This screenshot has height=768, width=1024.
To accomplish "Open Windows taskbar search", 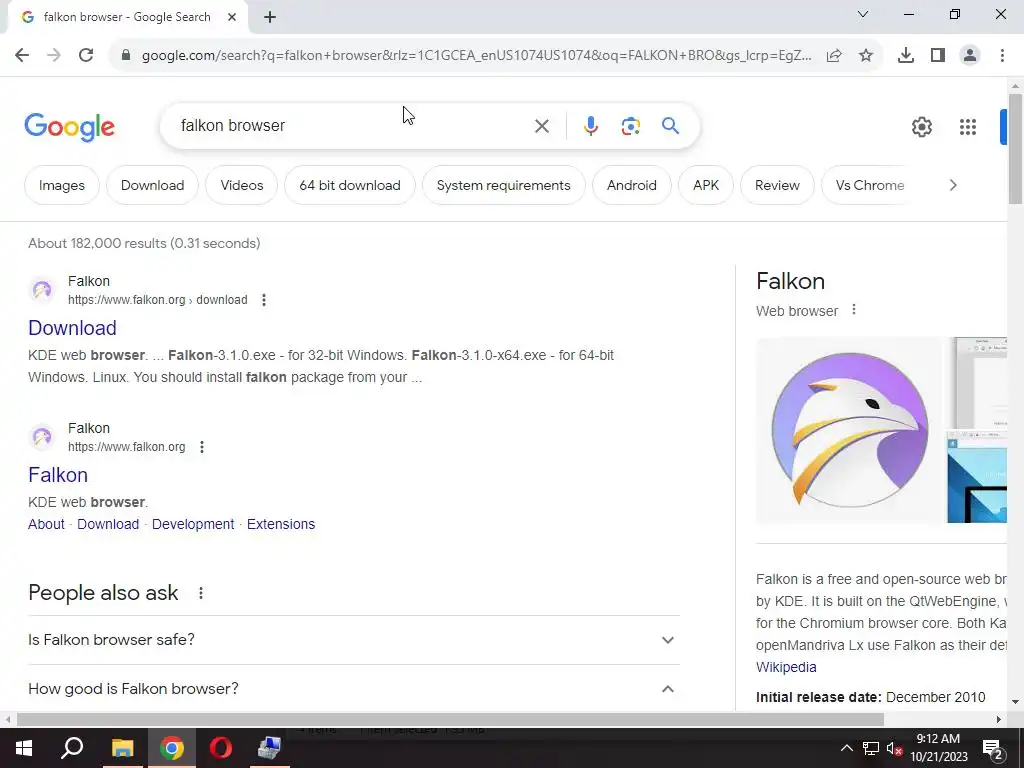I will (x=72, y=748).
